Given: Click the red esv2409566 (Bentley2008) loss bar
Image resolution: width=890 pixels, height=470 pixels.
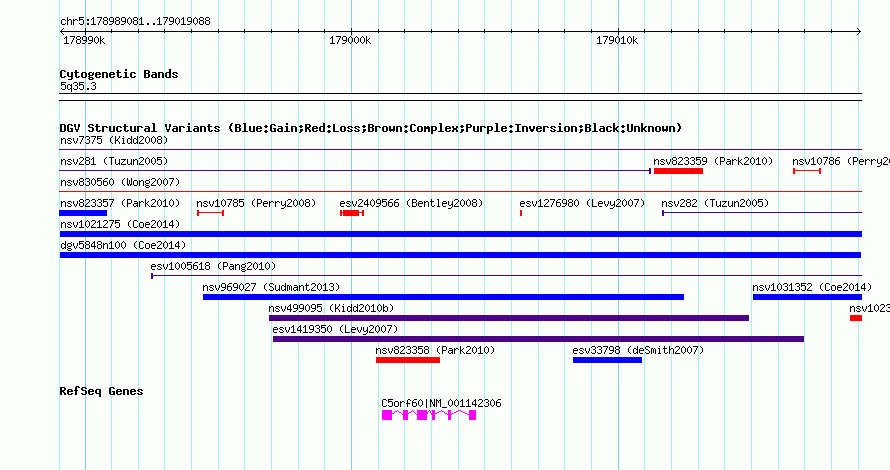Looking at the screenshot, I should (x=352, y=213).
